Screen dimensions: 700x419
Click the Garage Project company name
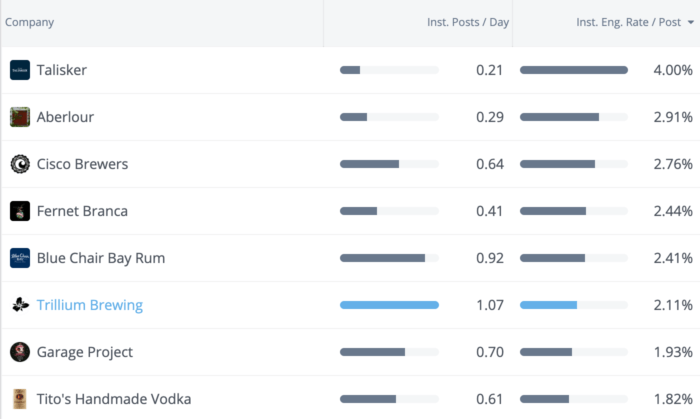pyautogui.click(x=85, y=352)
